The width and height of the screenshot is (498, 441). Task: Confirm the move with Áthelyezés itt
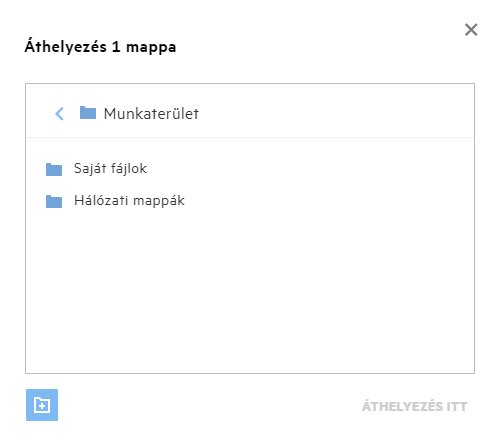pos(415,406)
